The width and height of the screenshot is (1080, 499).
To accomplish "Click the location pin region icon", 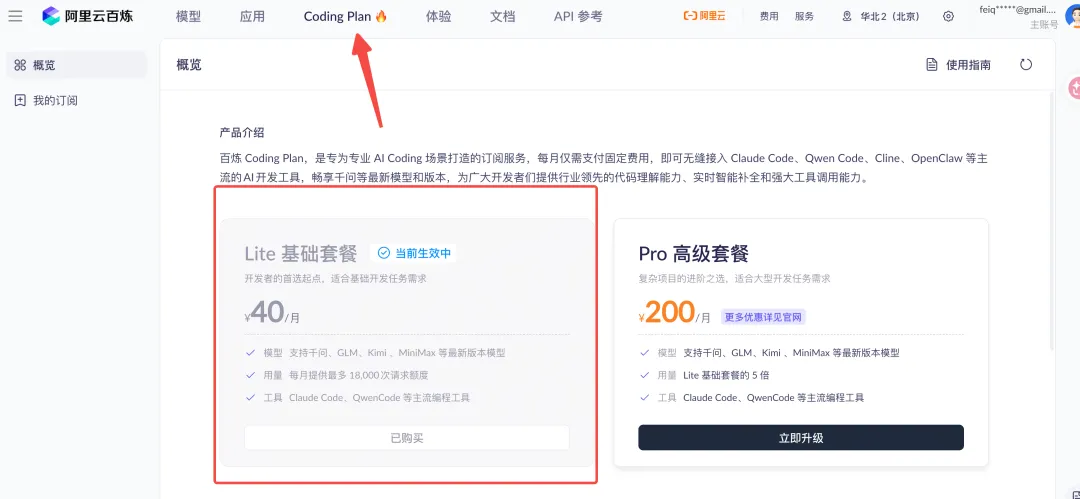I will [847, 17].
